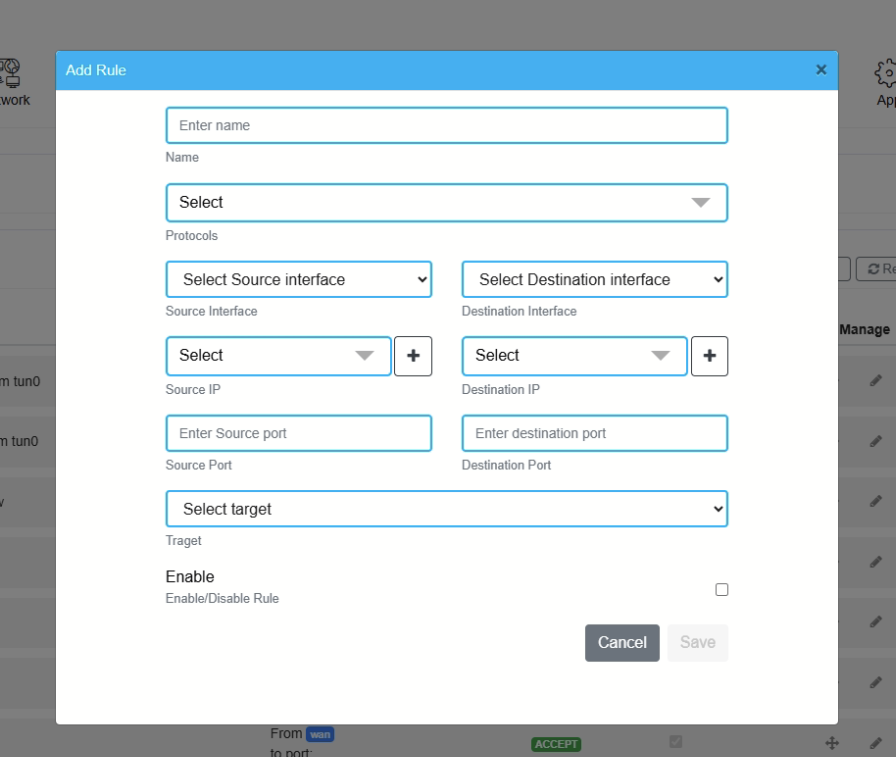Focus the Enter name input field

(x=446, y=126)
